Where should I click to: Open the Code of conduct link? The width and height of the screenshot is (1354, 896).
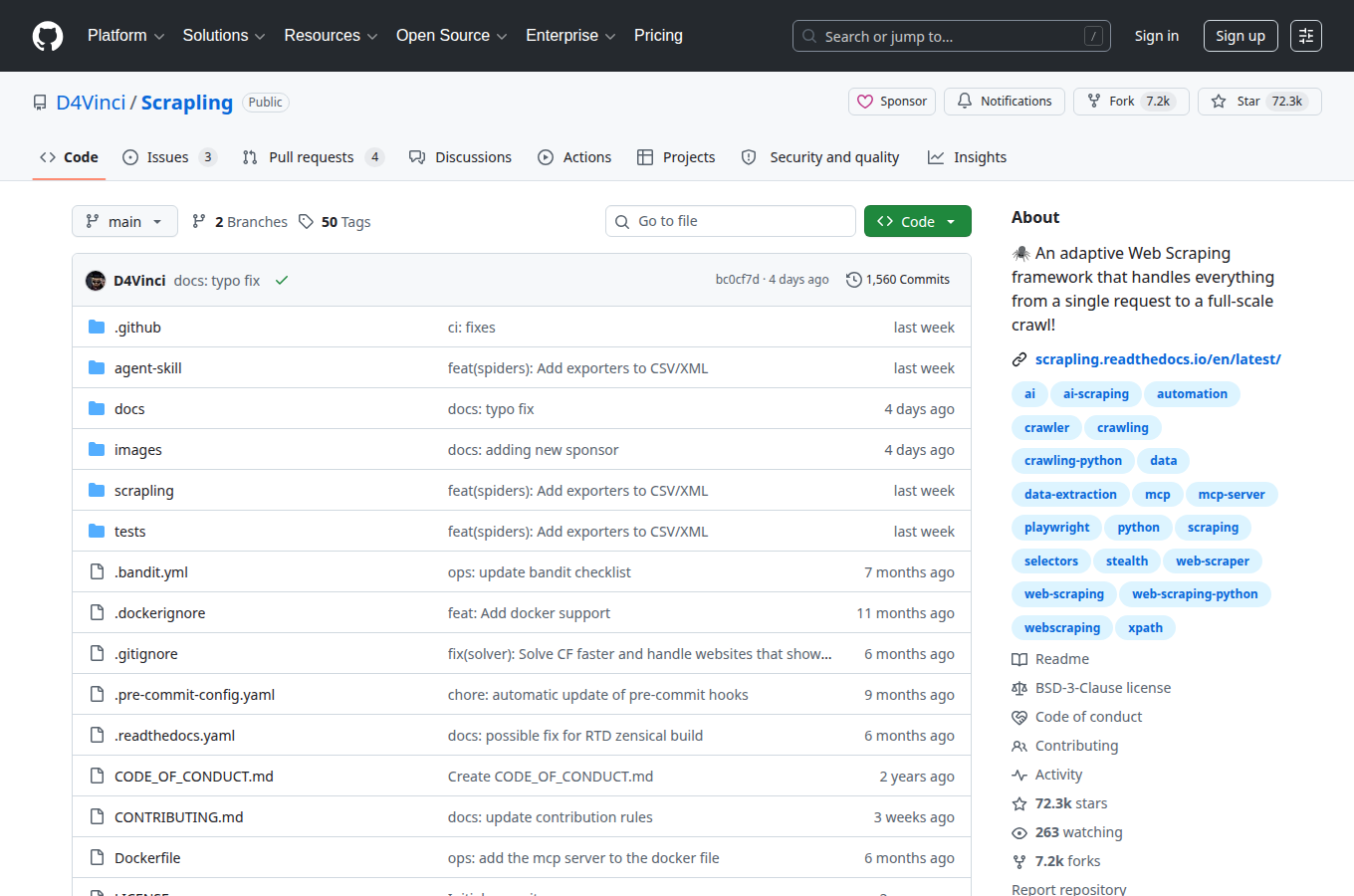pos(1077,717)
